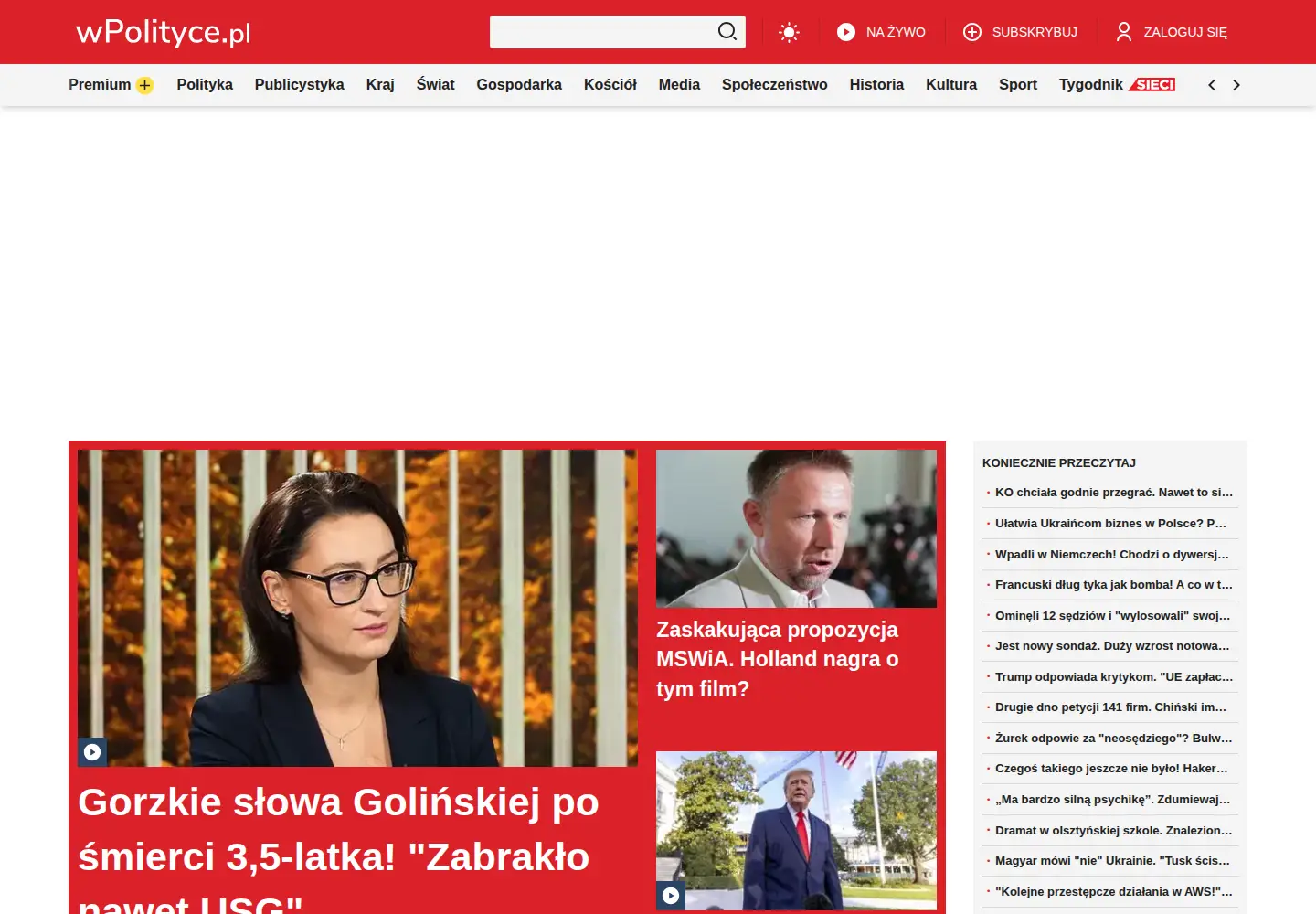1316x914 pixels.
Task: Click the magnifier search icon
Action: click(727, 32)
